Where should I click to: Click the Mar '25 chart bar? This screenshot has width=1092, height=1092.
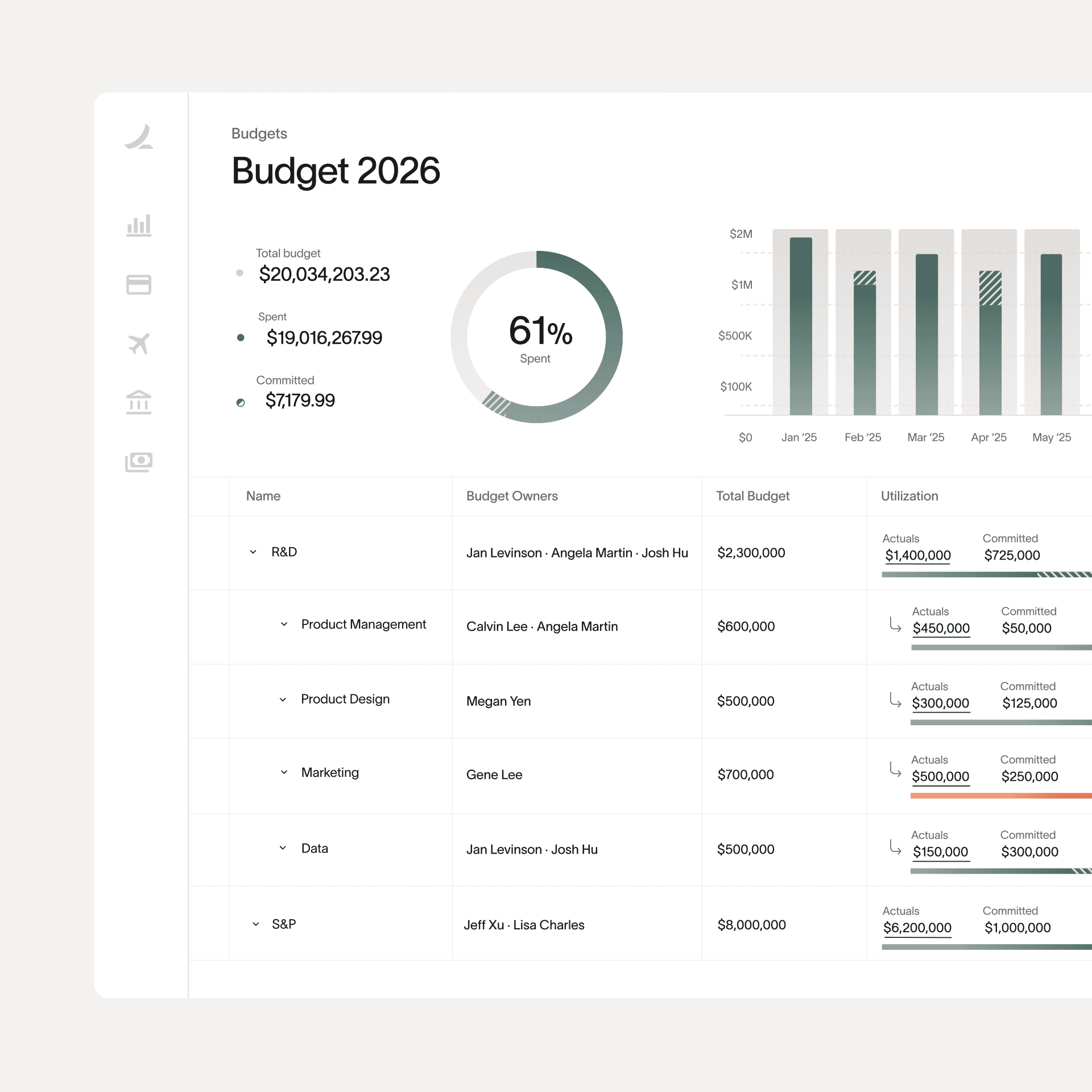(x=926, y=334)
